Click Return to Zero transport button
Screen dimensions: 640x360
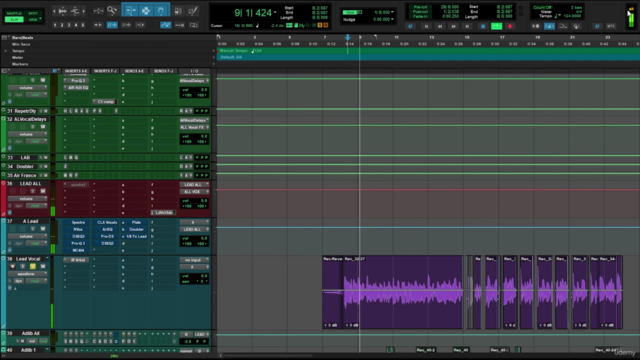pos(427,27)
